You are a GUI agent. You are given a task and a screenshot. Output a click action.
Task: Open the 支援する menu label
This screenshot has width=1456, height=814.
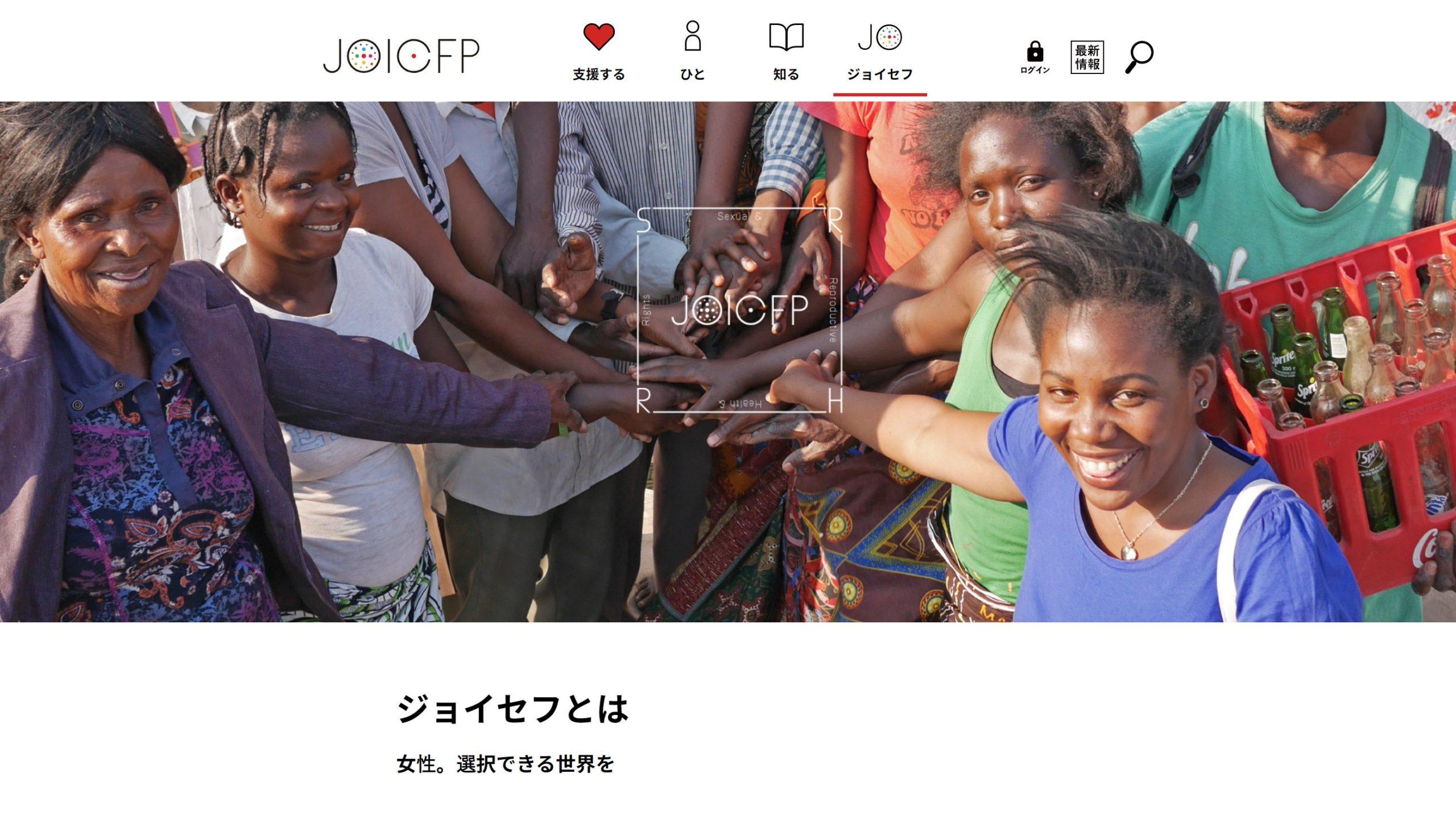[599, 75]
